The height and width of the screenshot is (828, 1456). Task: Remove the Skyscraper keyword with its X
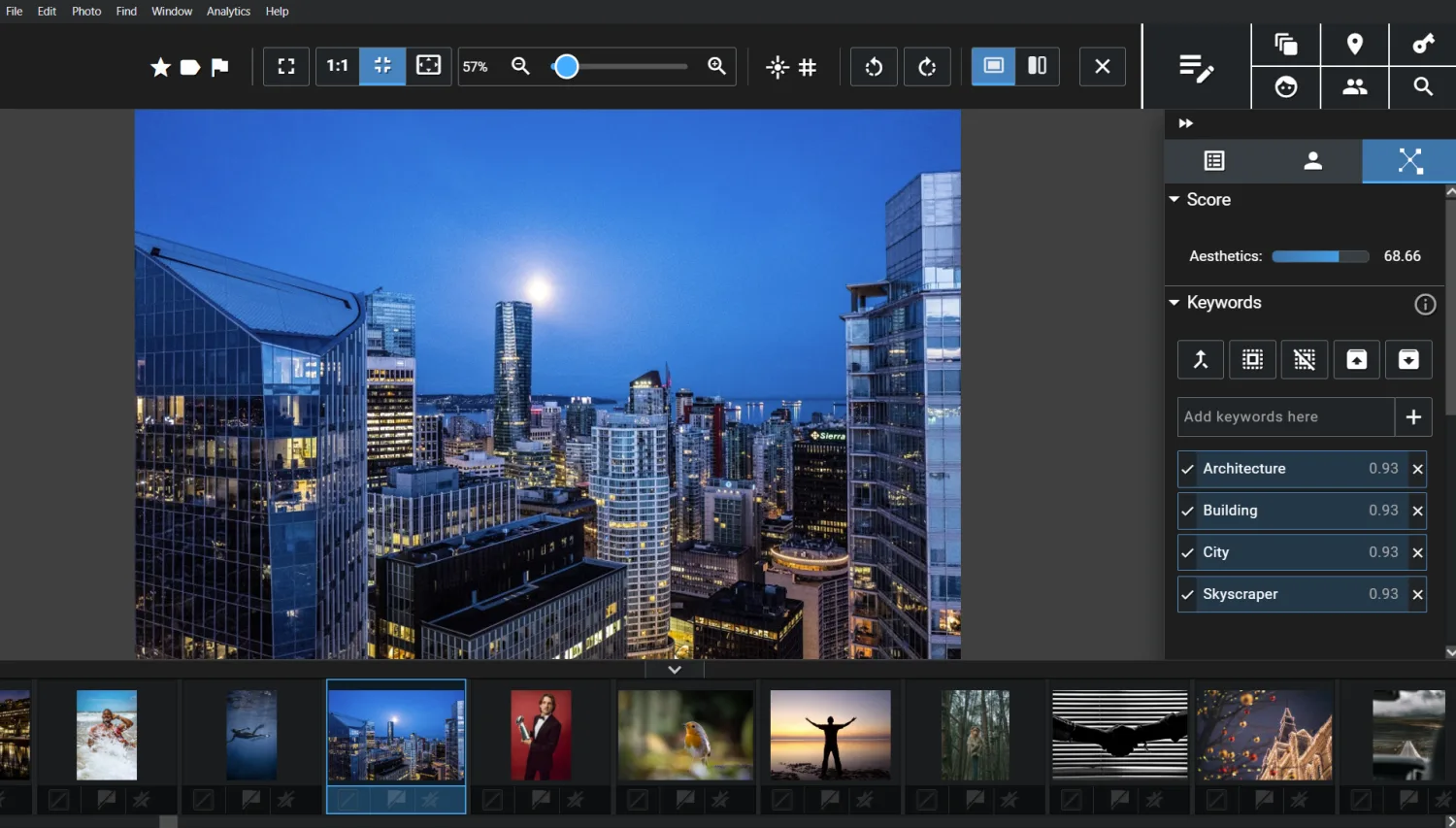click(x=1418, y=594)
